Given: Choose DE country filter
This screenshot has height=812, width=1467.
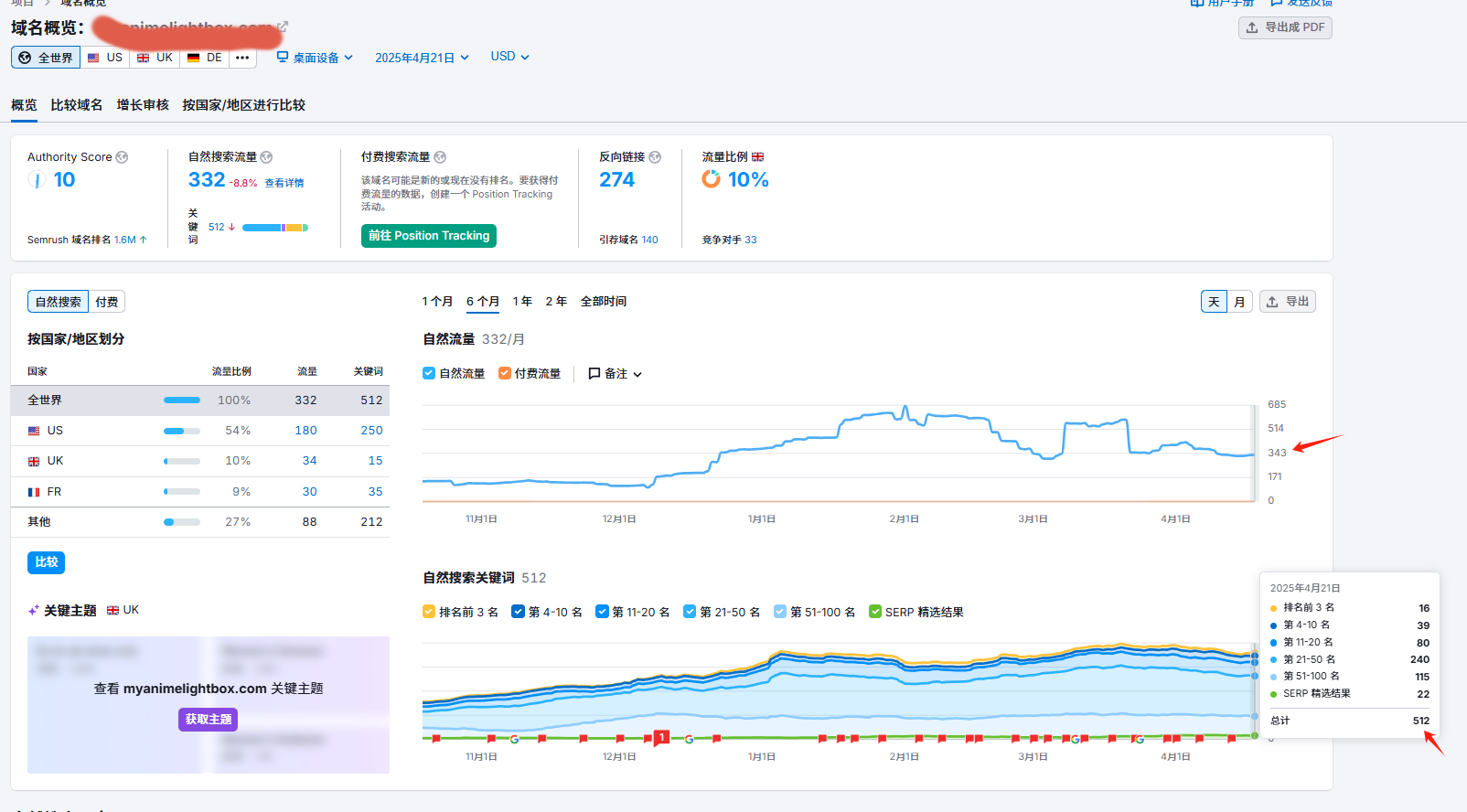Looking at the screenshot, I should pyautogui.click(x=204, y=58).
